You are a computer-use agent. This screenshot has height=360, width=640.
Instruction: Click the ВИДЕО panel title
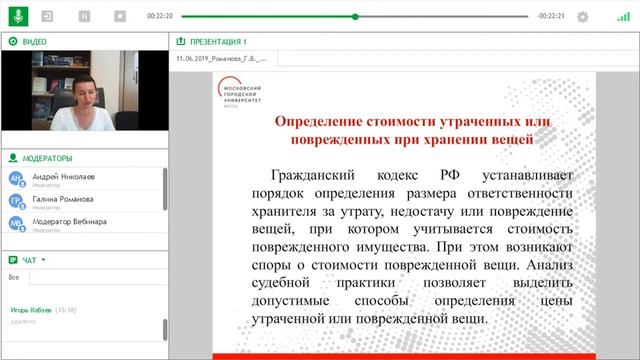(35, 42)
